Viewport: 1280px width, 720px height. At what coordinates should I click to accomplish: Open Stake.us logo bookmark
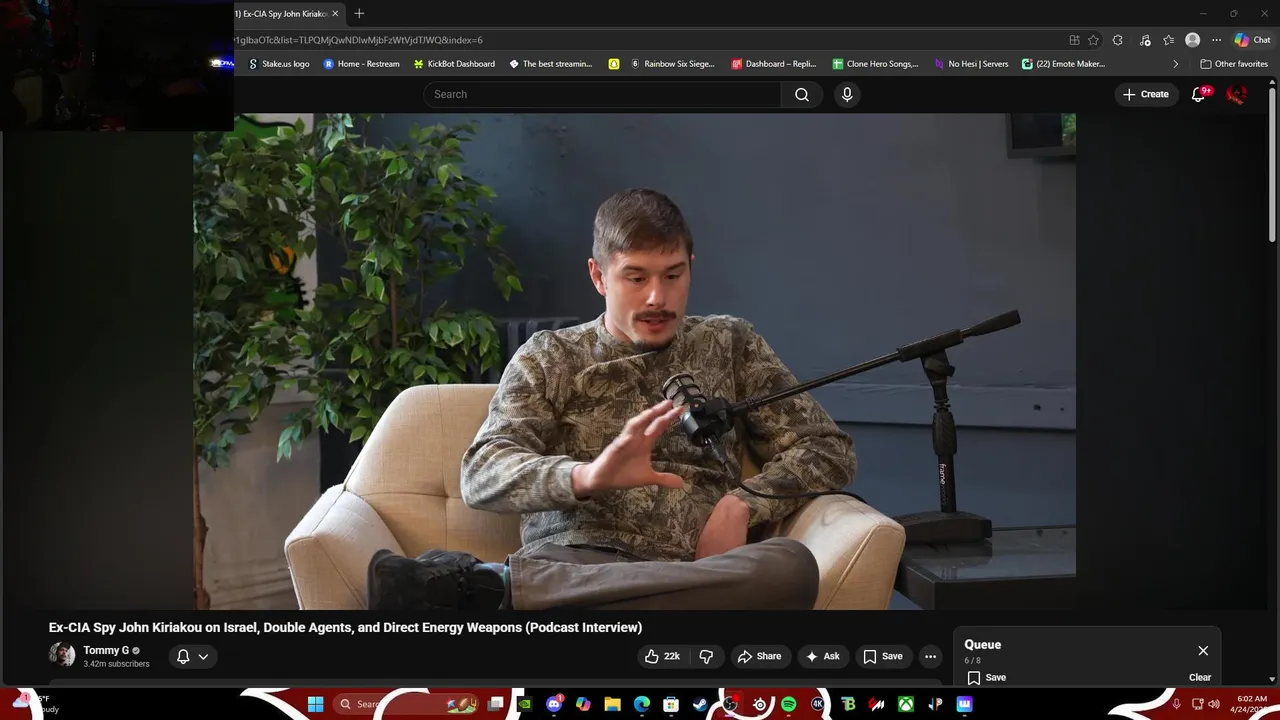279,64
